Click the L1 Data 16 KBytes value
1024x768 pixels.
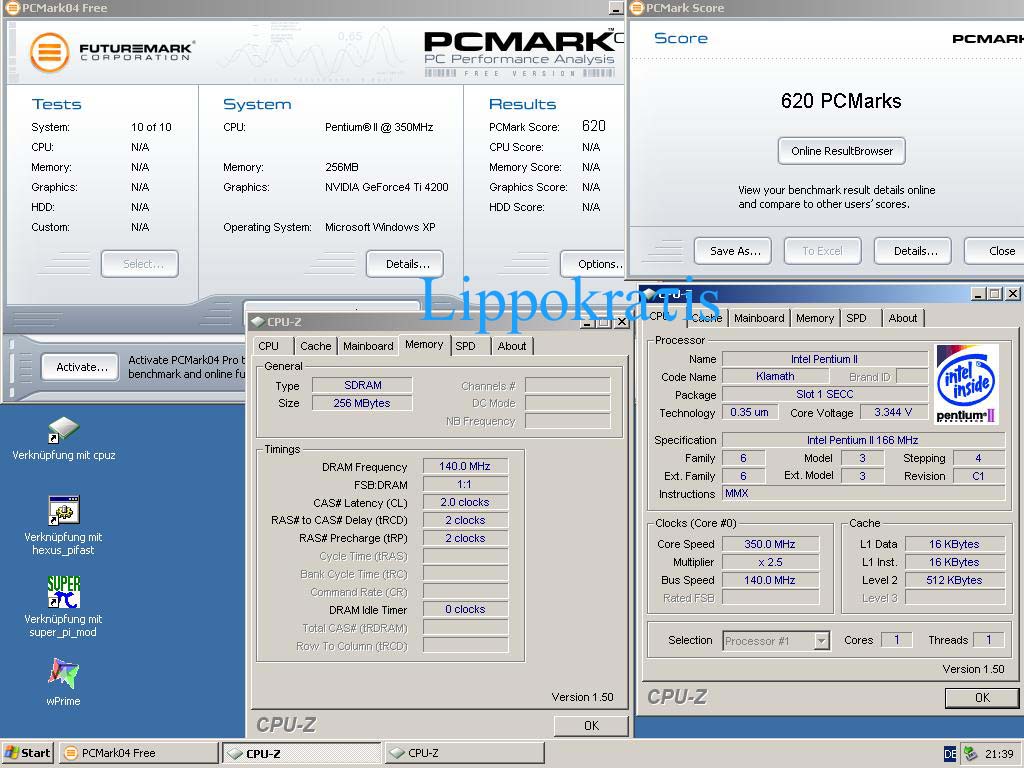[954, 544]
